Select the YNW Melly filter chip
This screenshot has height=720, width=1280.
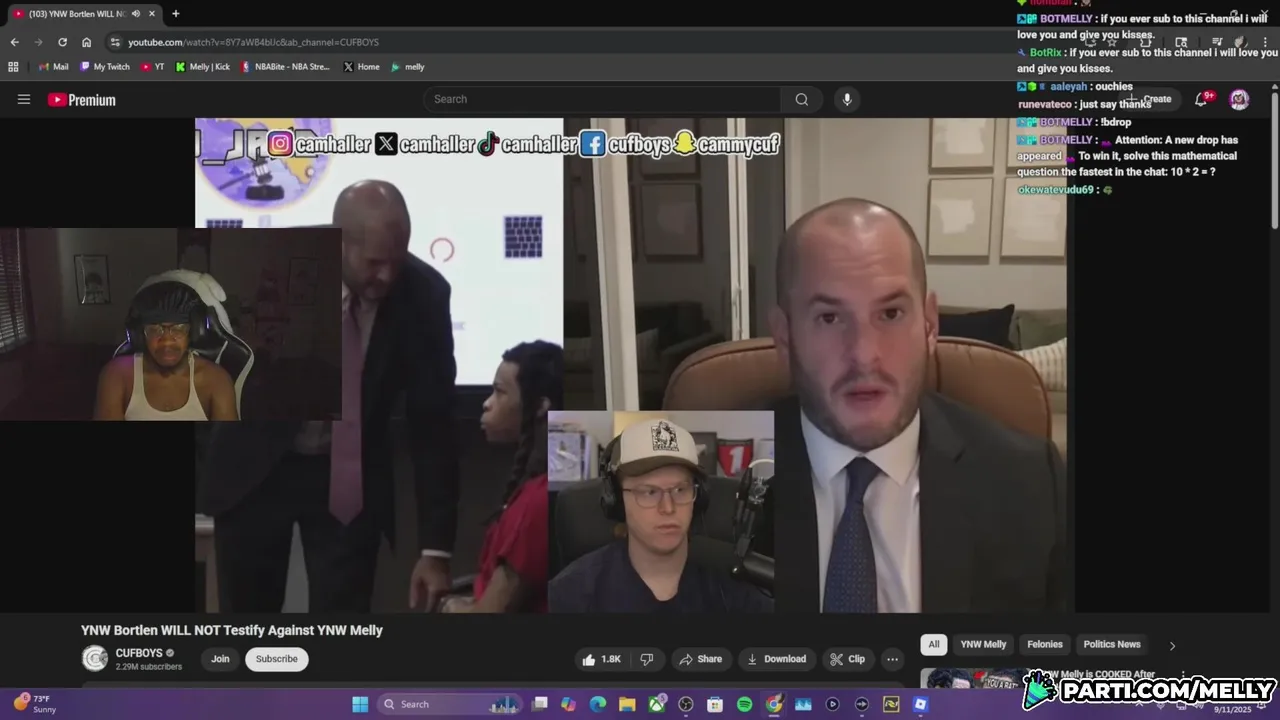(x=983, y=644)
